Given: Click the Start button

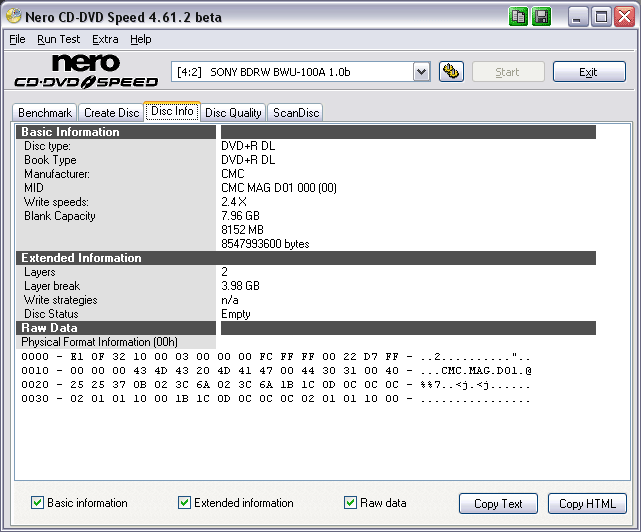Looking at the screenshot, I should pos(508,72).
